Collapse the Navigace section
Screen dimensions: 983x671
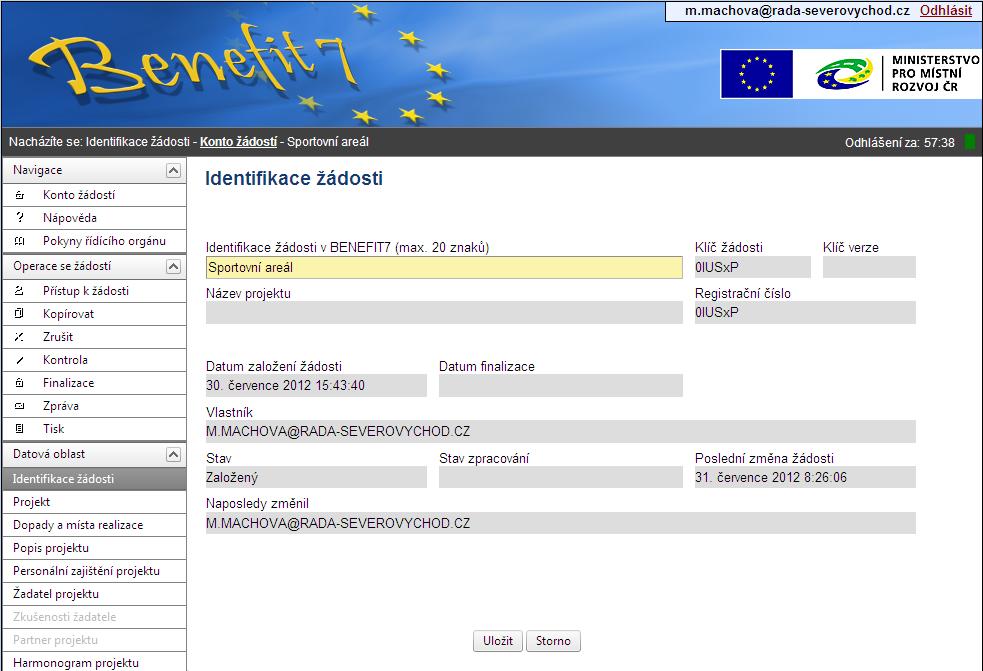click(x=173, y=171)
